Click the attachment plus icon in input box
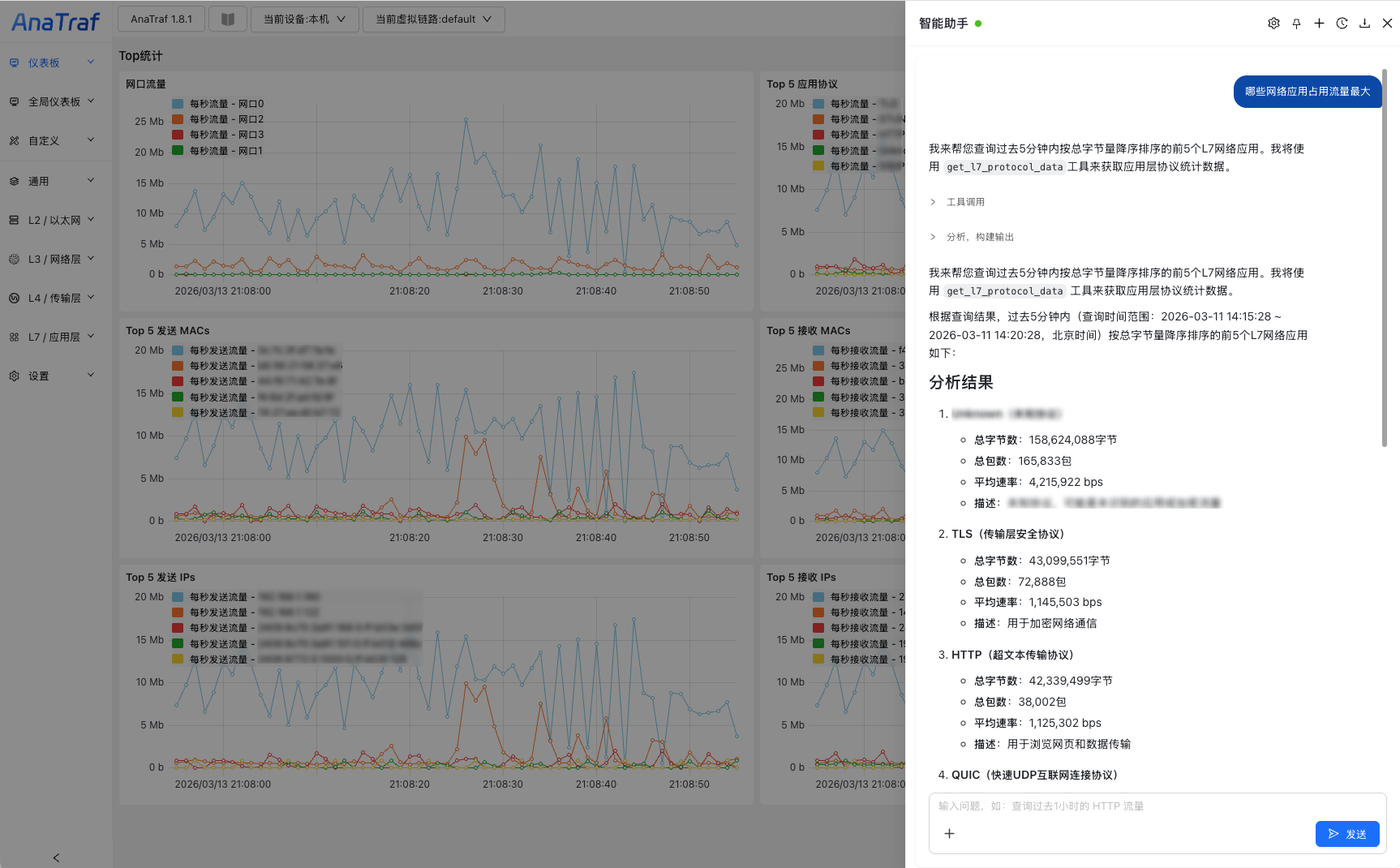The width and height of the screenshot is (1400, 868). pos(949,833)
